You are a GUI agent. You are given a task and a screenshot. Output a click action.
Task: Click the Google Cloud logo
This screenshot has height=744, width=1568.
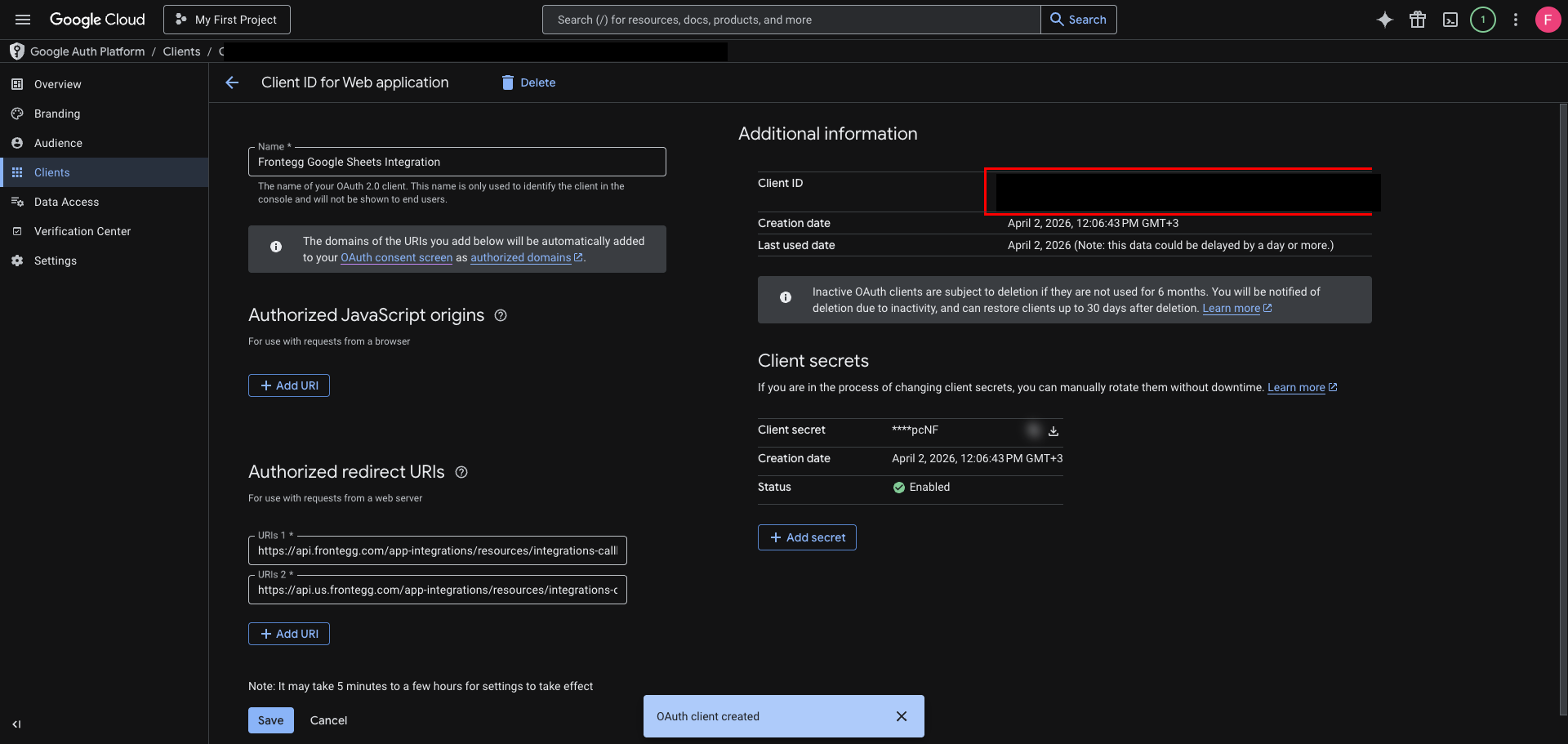coord(97,20)
